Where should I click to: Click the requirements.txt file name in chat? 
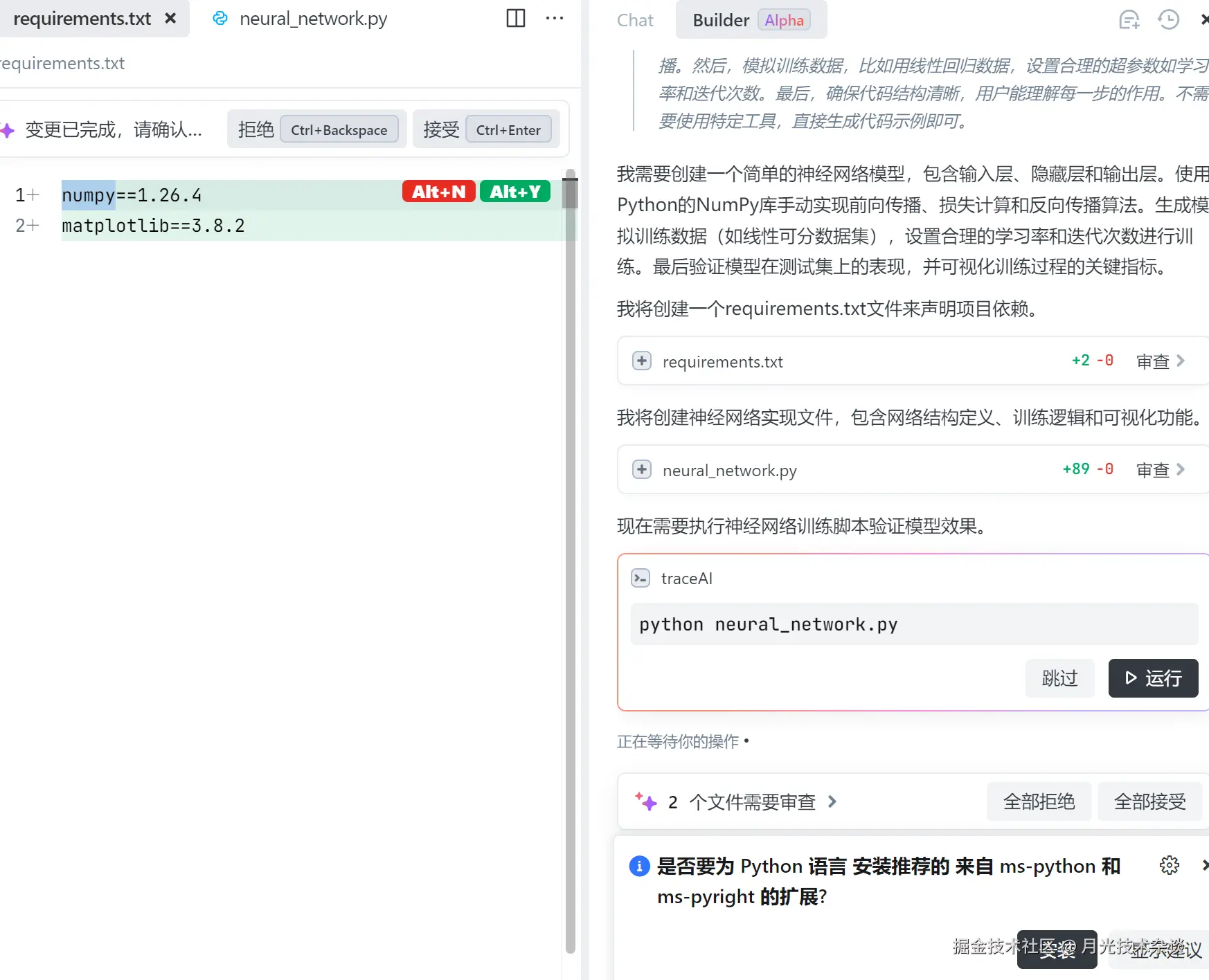[x=723, y=362]
